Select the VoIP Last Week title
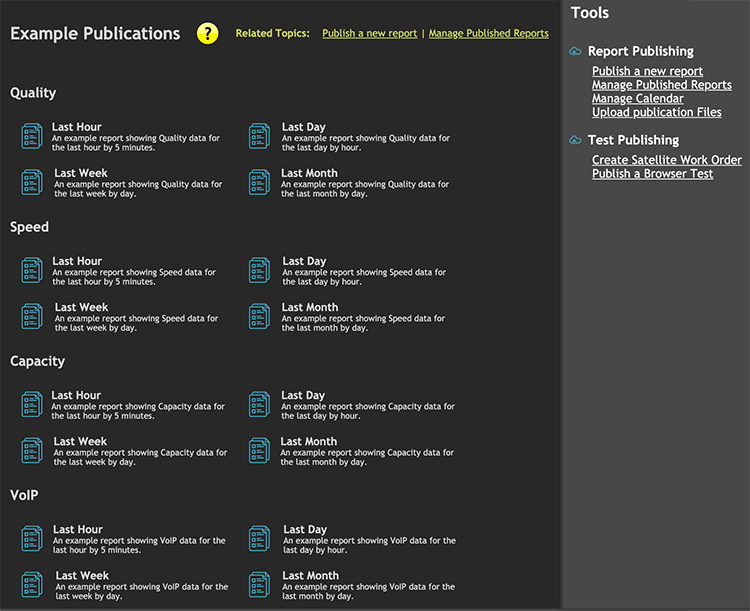This screenshot has height=611, width=750. pyautogui.click(x=82, y=576)
